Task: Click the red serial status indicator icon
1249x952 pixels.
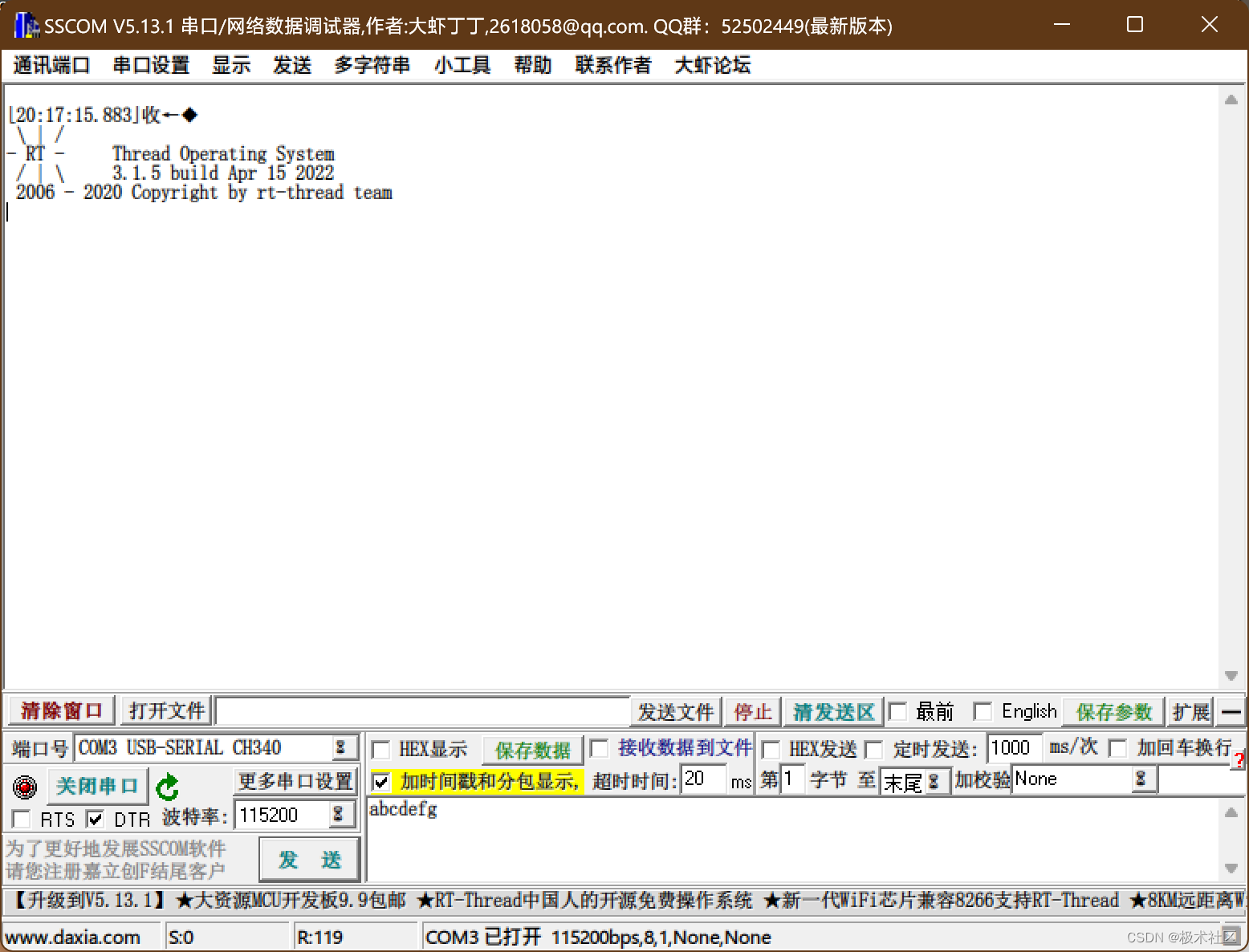Action: 25,787
